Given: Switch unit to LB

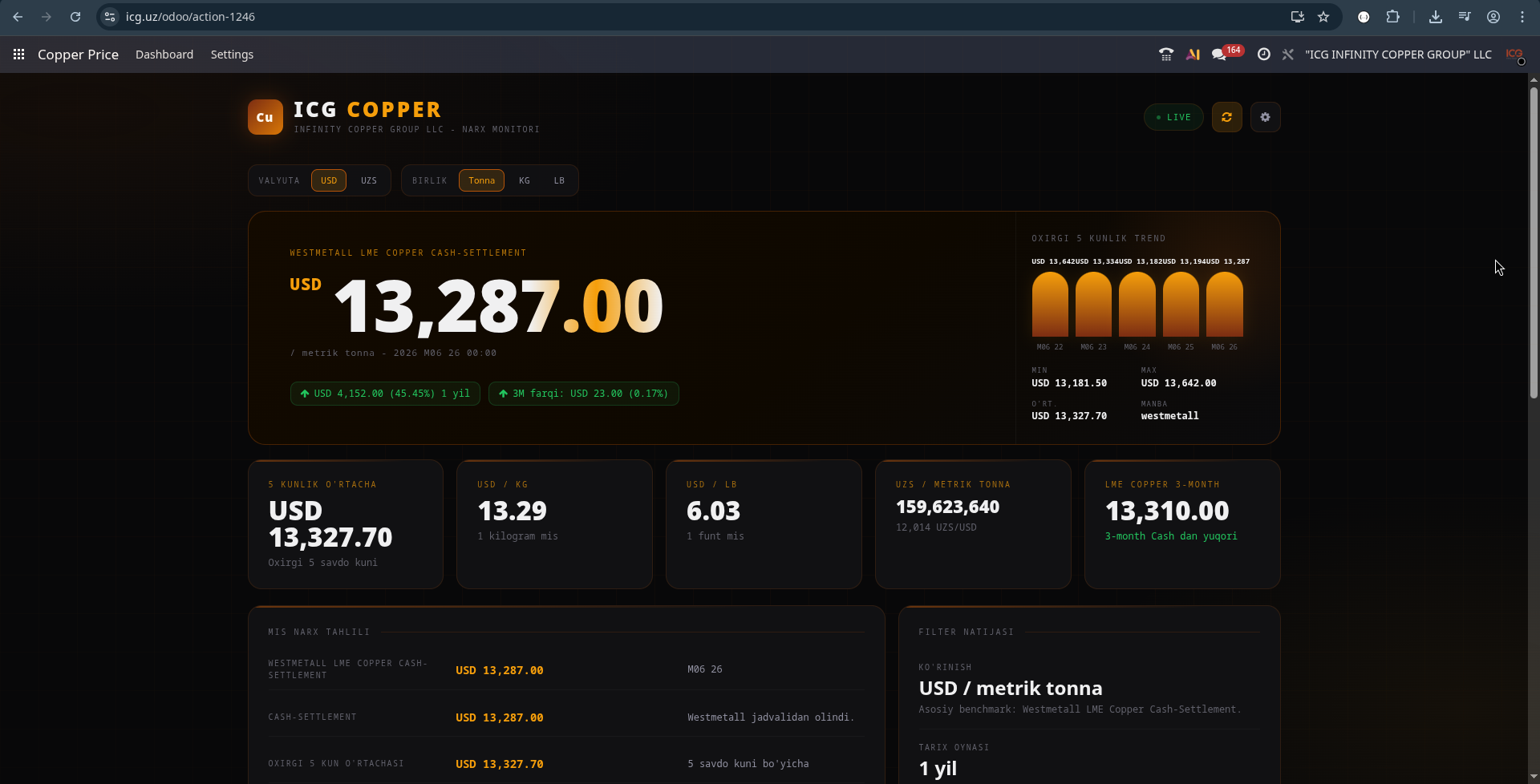Looking at the screenshot, I should point(559,180).
